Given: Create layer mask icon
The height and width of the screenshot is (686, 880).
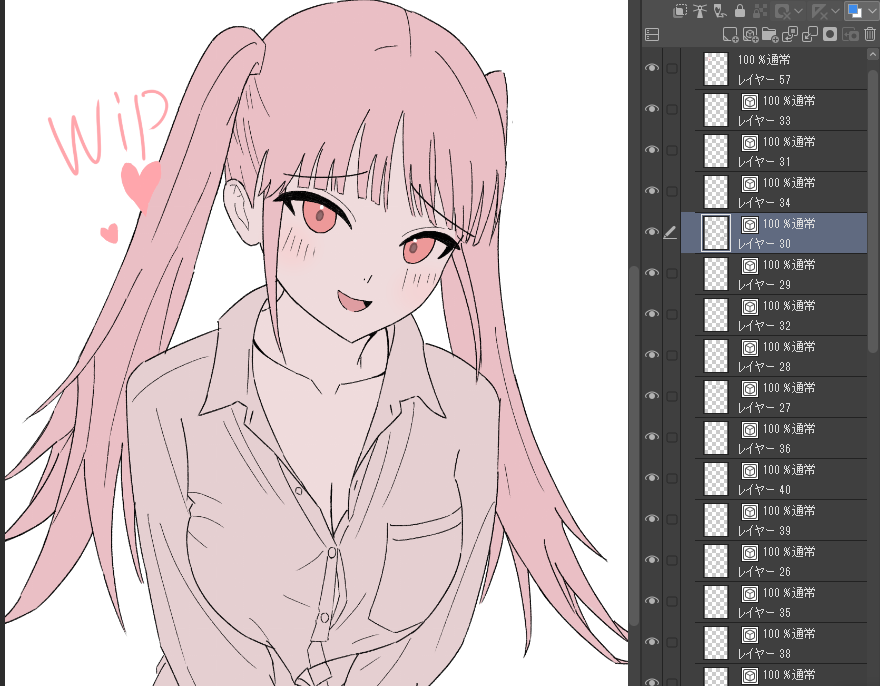Looking at the screenshot, I should click(830, 35).
